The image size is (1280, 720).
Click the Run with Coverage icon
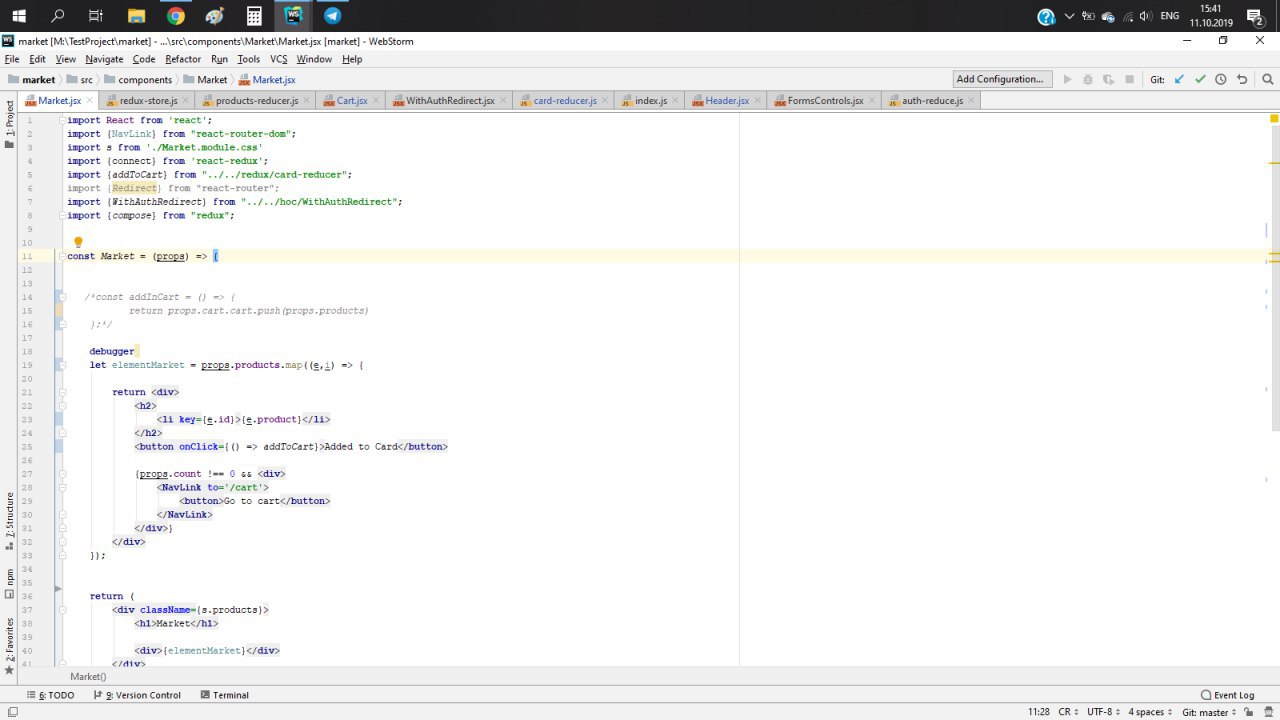1108,79
